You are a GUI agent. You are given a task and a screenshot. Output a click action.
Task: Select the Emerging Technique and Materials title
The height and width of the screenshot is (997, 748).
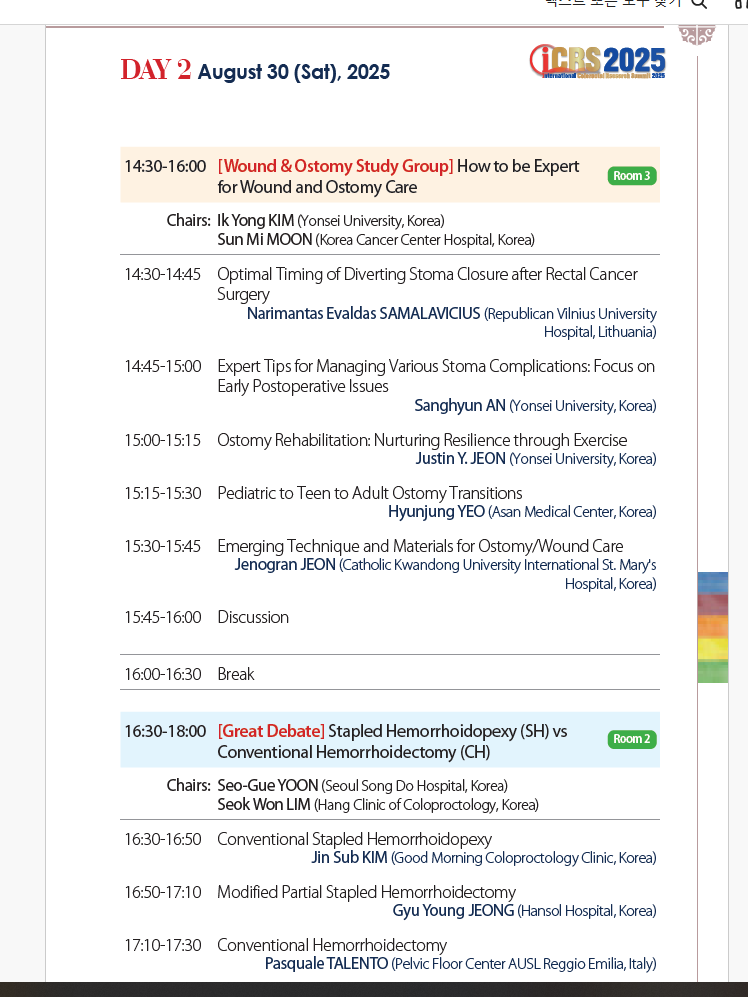coord(420,546)
